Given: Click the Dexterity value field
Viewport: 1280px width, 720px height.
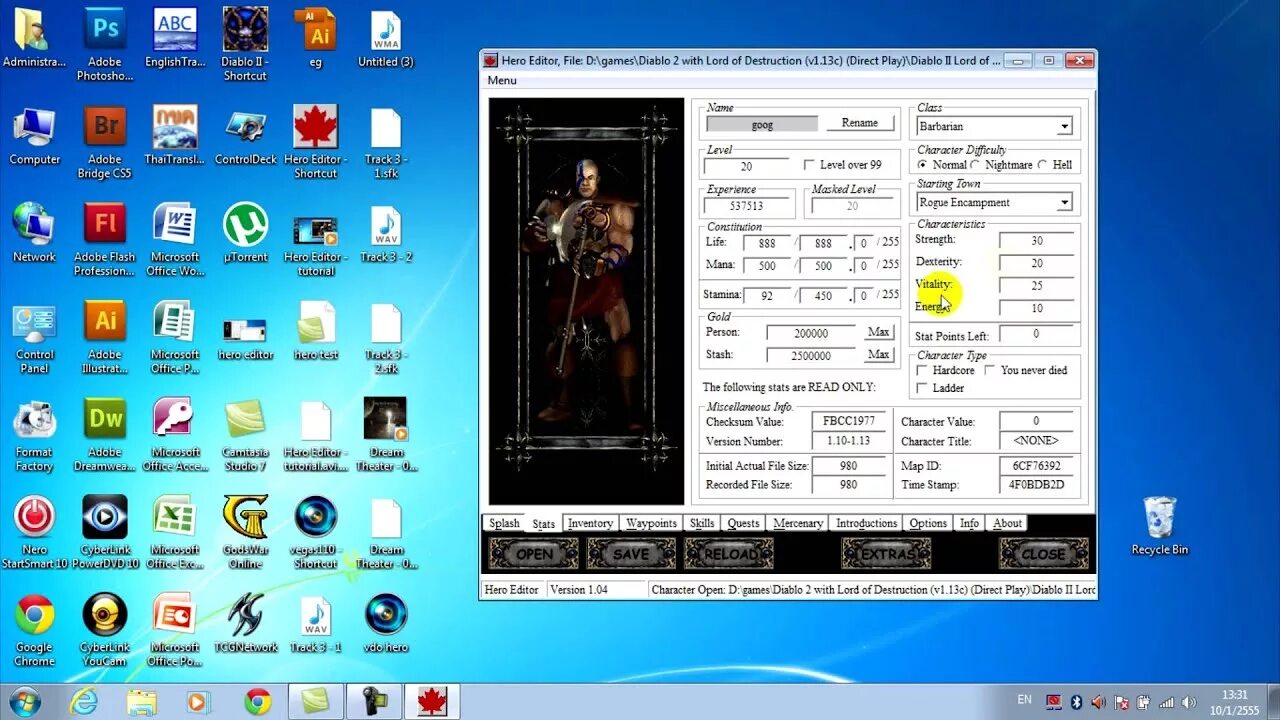Looking at the screenshot, I should click(1036, 263).
